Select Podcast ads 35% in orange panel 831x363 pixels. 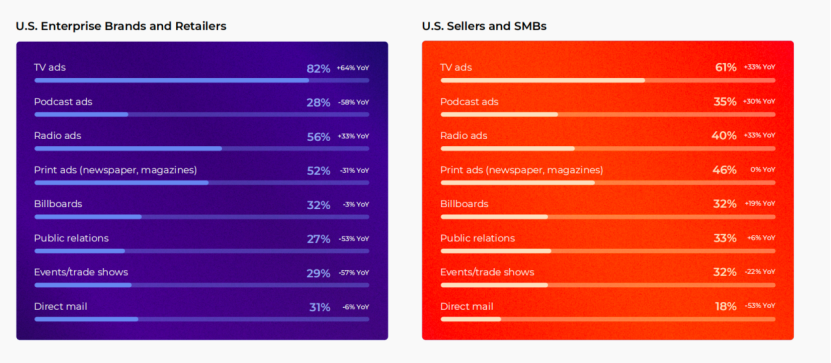[x=725, y=102]
